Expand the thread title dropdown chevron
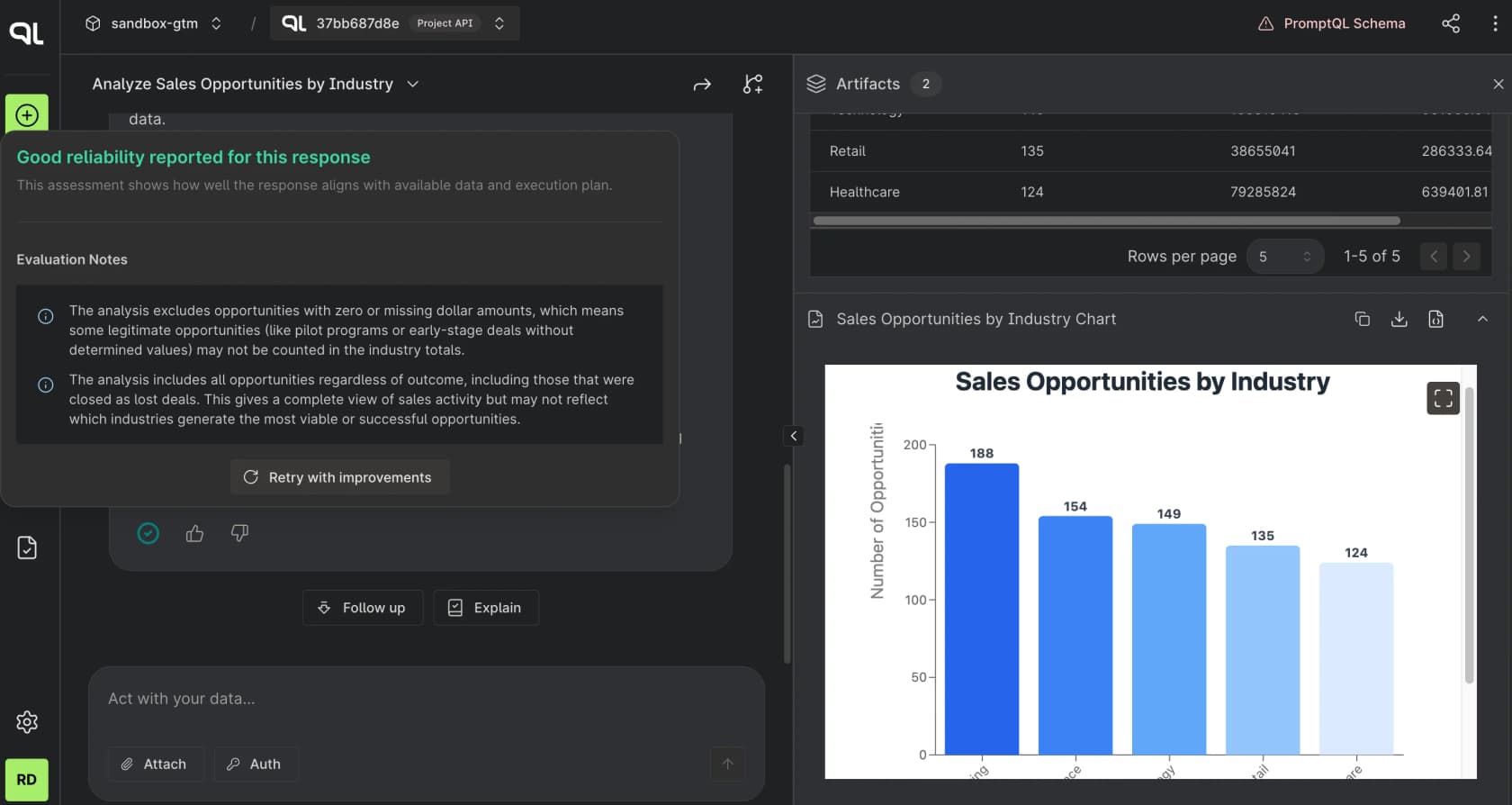 pyautogui.click(x=413, y=84)
